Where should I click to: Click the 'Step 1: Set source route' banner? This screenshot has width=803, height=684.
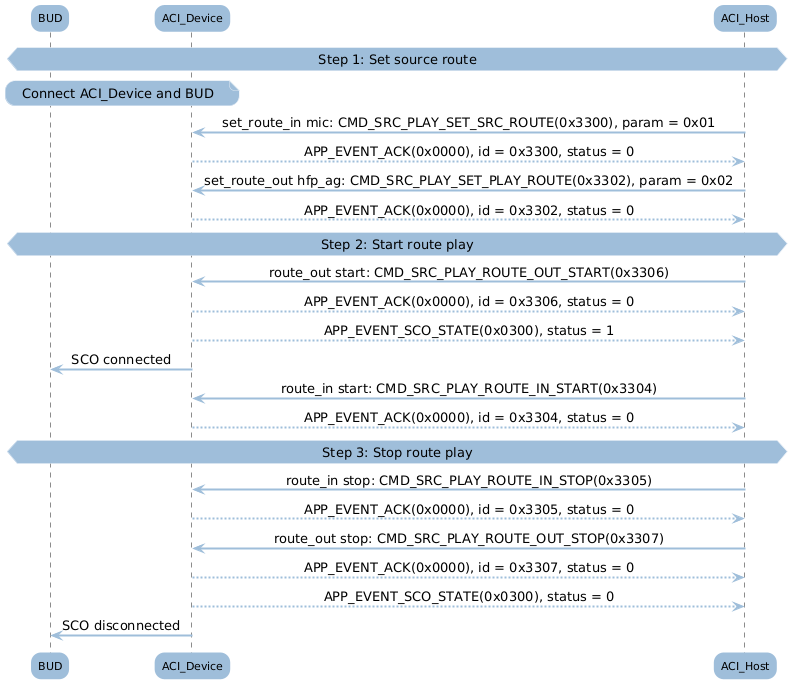tap(397, 59)
